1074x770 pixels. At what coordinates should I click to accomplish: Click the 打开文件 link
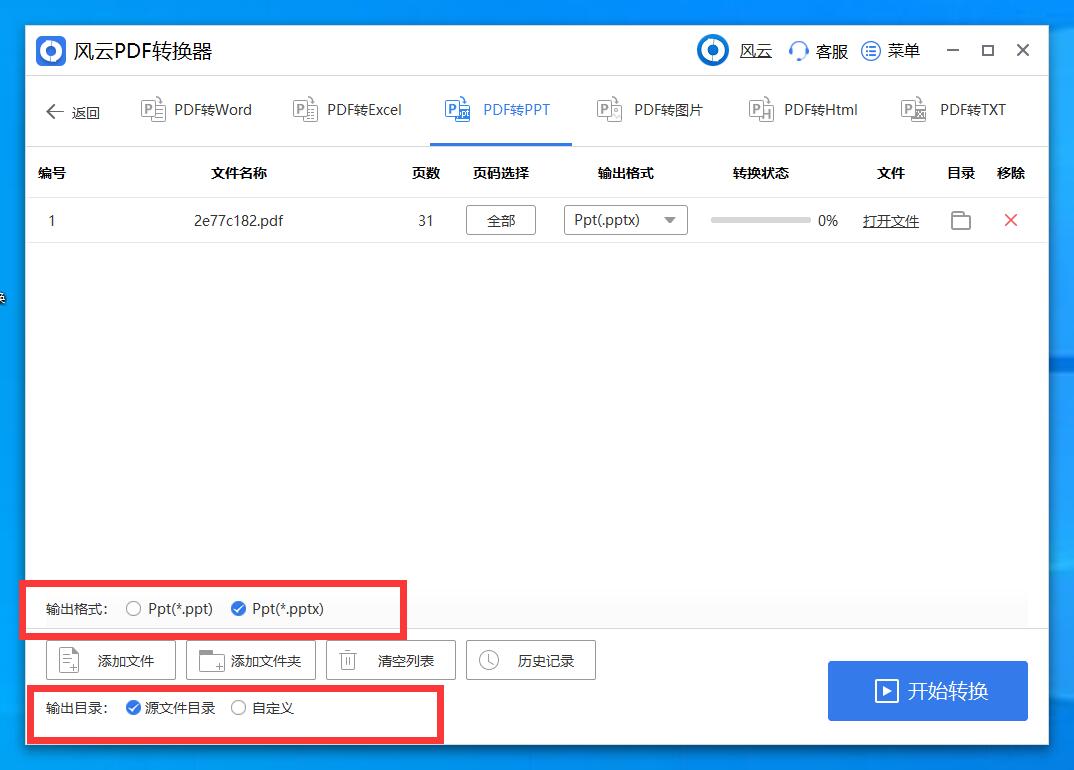pyautogui.click(x=890, y=221)
